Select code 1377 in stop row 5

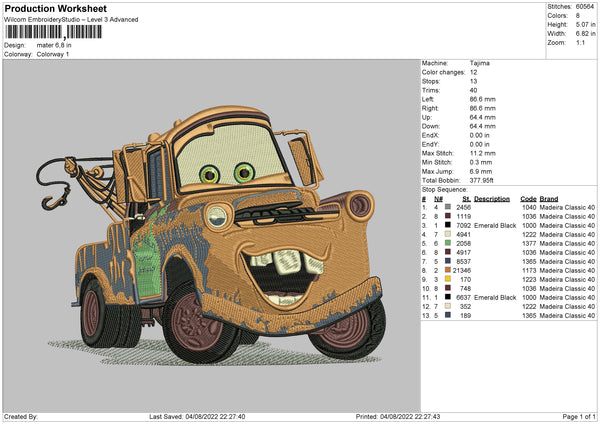click(x=529, y=243)
